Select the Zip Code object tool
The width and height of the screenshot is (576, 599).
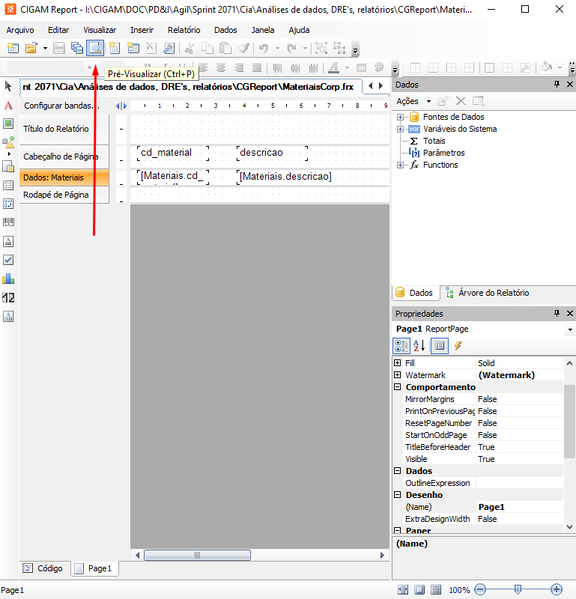click(8, 298)
